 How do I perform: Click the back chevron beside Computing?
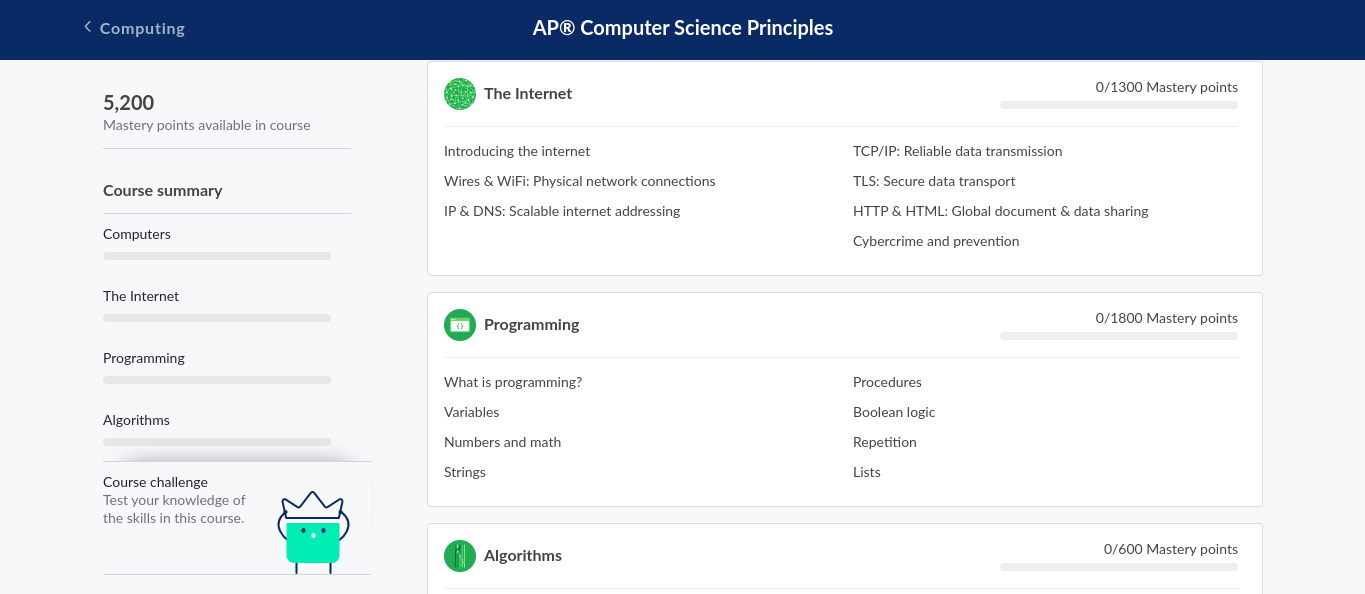click(x=88, y=27)
